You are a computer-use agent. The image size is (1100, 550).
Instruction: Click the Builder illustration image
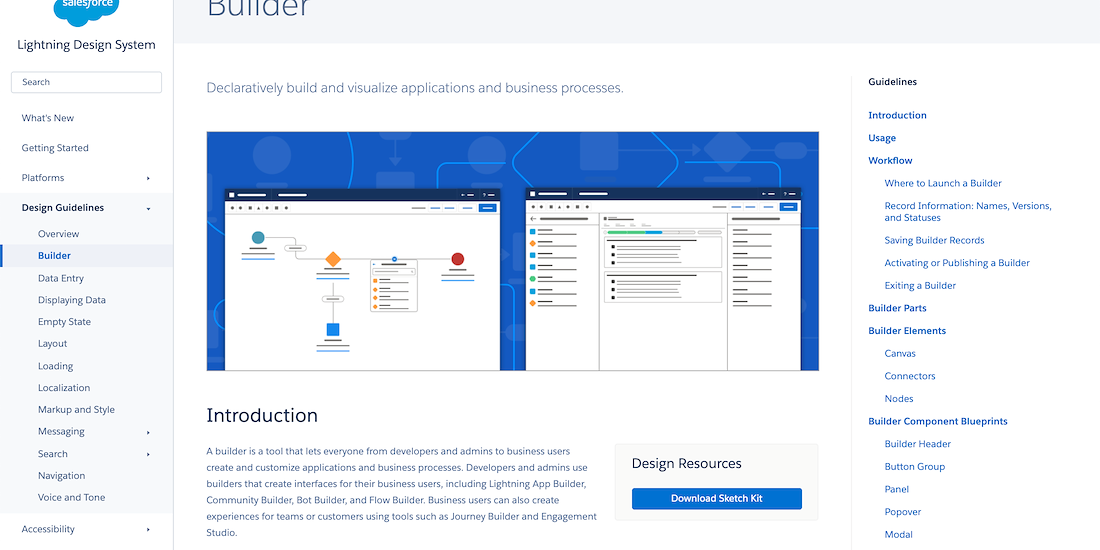(513, 251)
